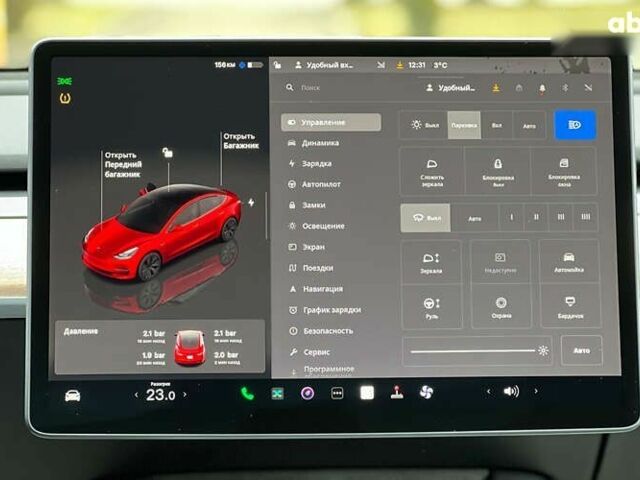Set exterior lights to Вкл

[497, 125]
